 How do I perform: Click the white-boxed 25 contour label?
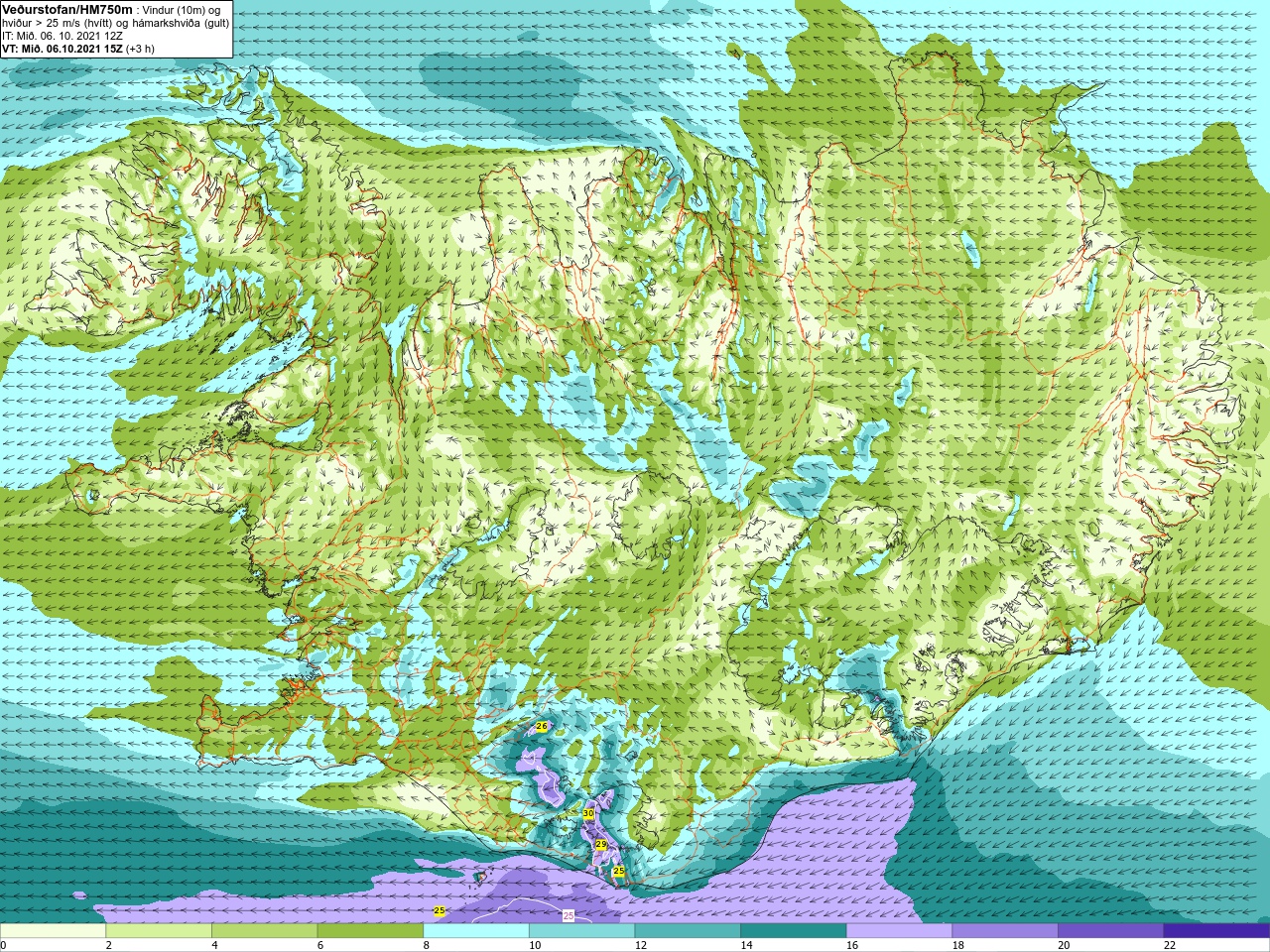coord(569,915)
